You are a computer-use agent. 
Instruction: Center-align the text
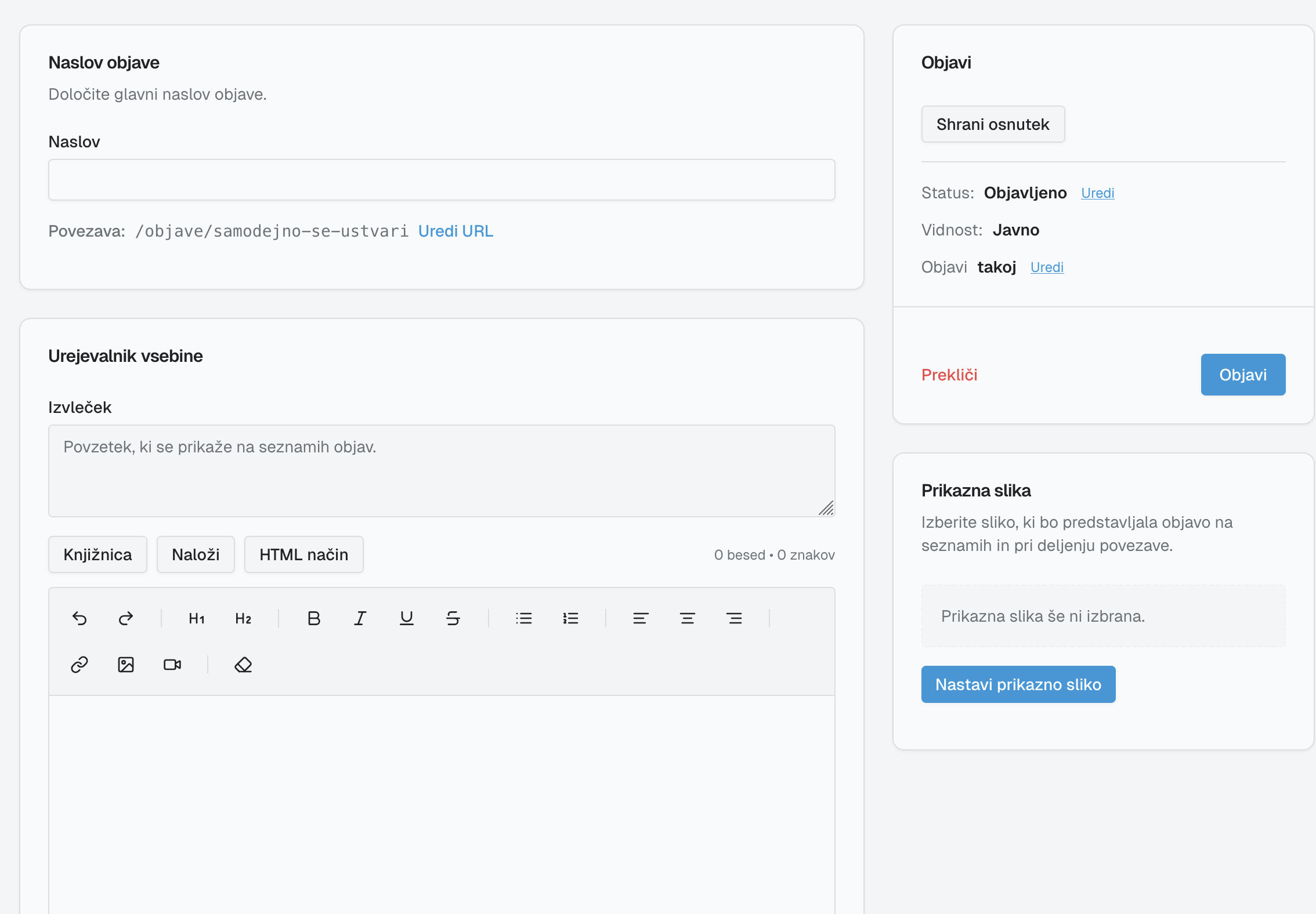click(688, 618)
